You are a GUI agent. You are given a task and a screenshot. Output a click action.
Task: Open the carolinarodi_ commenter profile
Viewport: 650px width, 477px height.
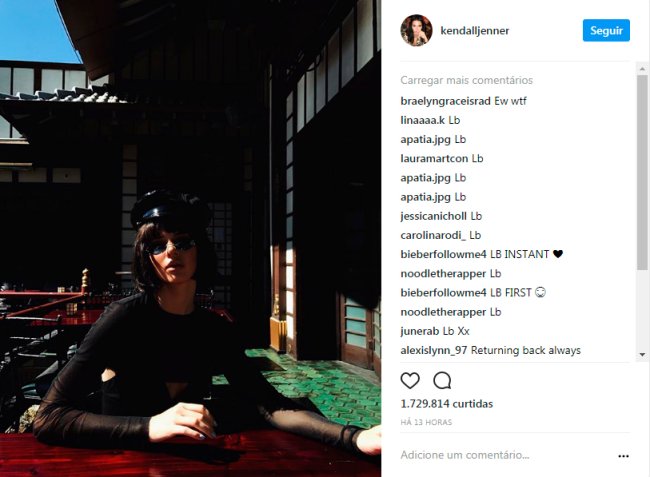coord(433,235)
